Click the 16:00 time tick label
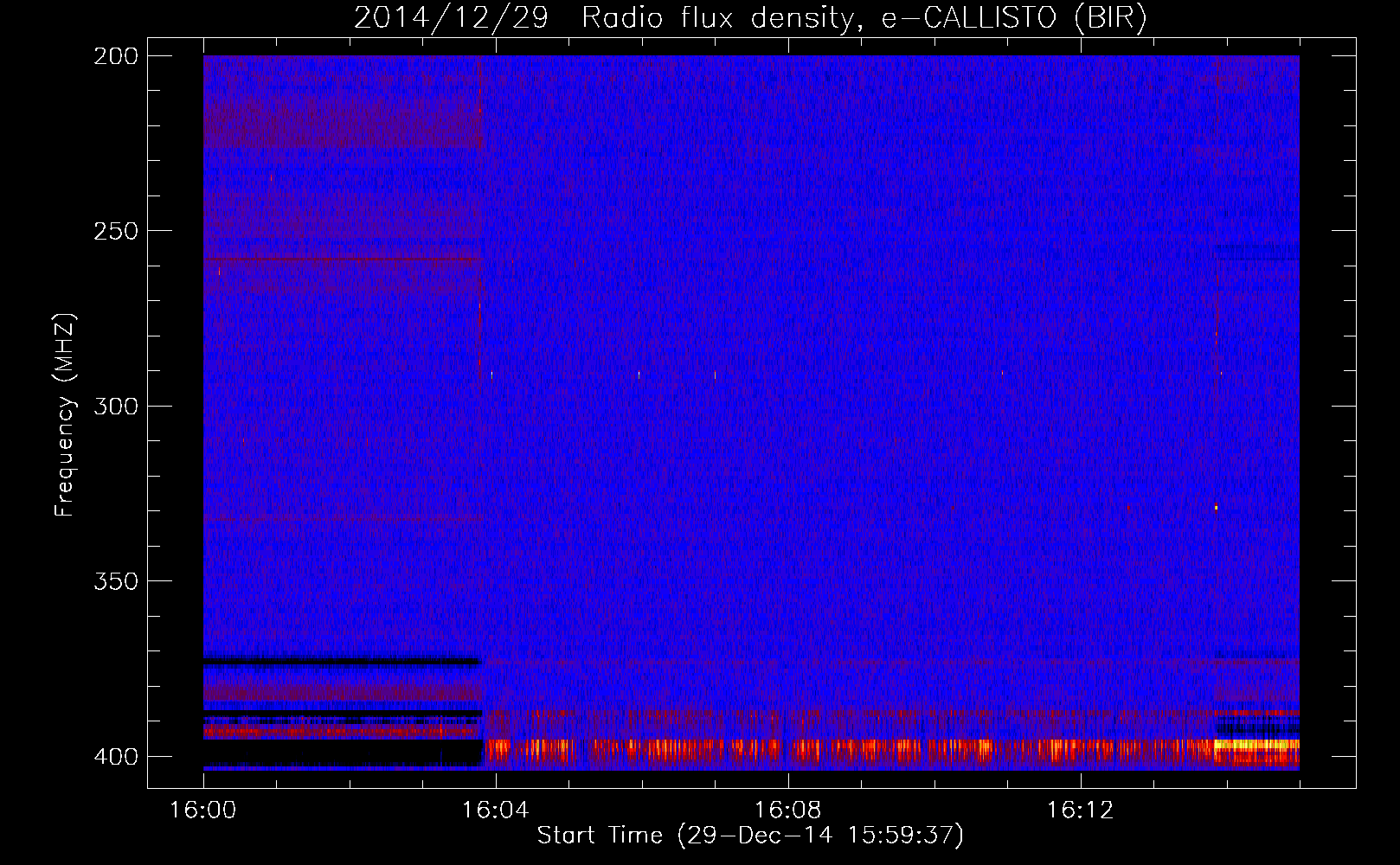1400x865 pixels. click(x=202, y=810)
